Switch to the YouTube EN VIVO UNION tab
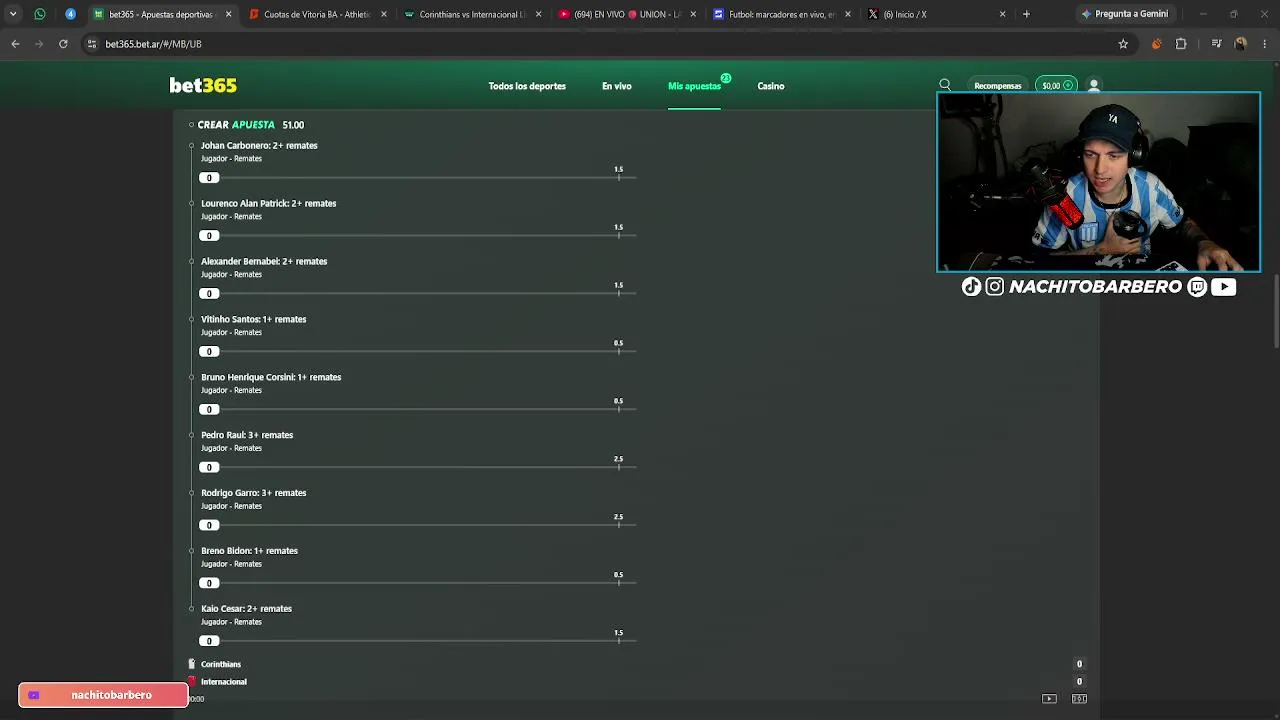 click(x=620, y=14)
